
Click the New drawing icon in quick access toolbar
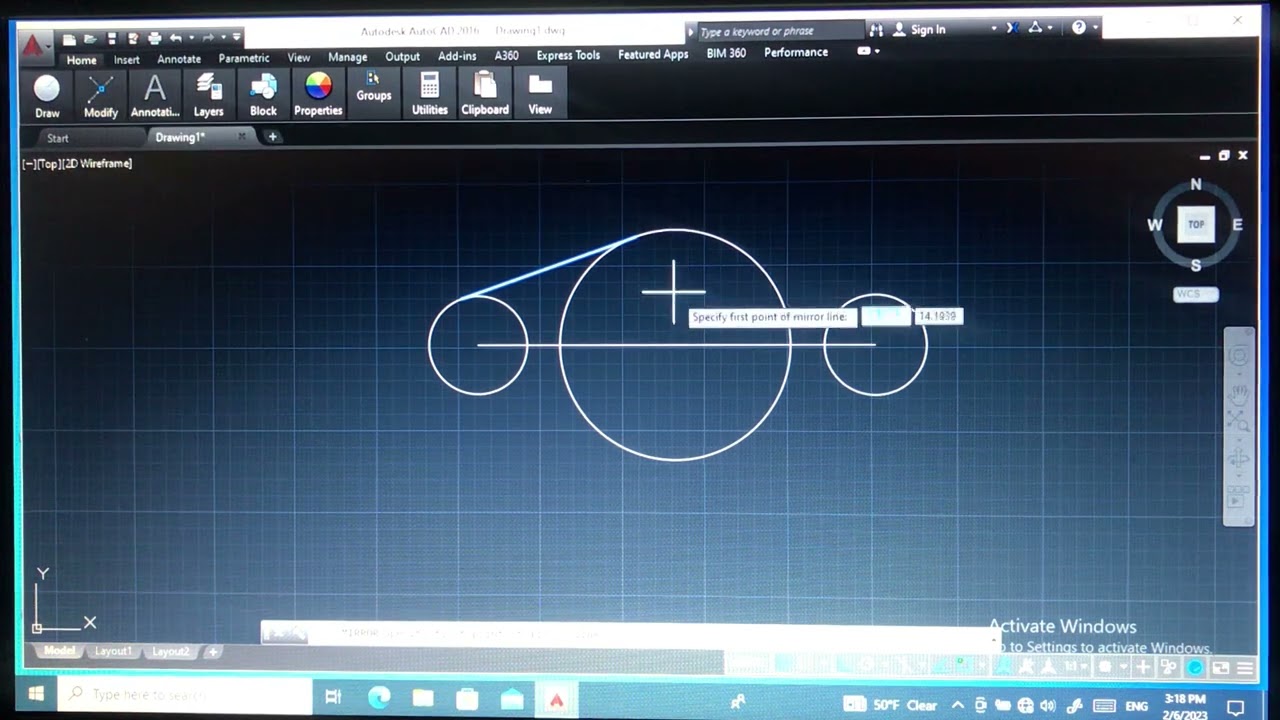[69, 39]
